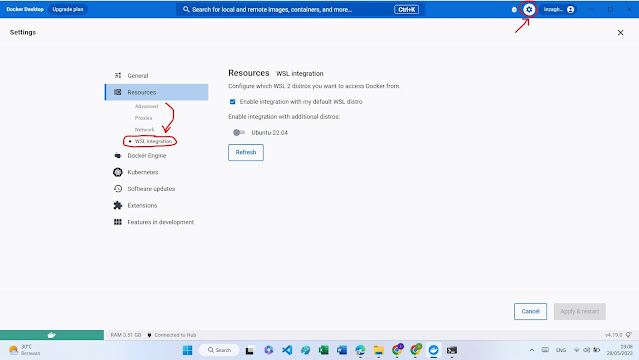Click the Refresh button

[246, 152]
